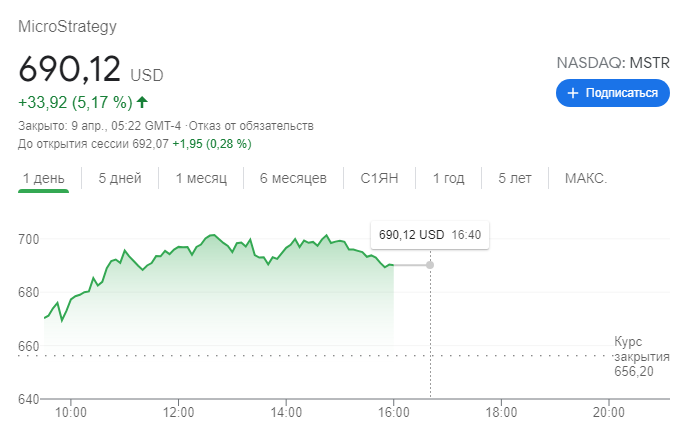Click the 12:00 time axis label
The image size is (682, 427).
[x=178, y=412]
